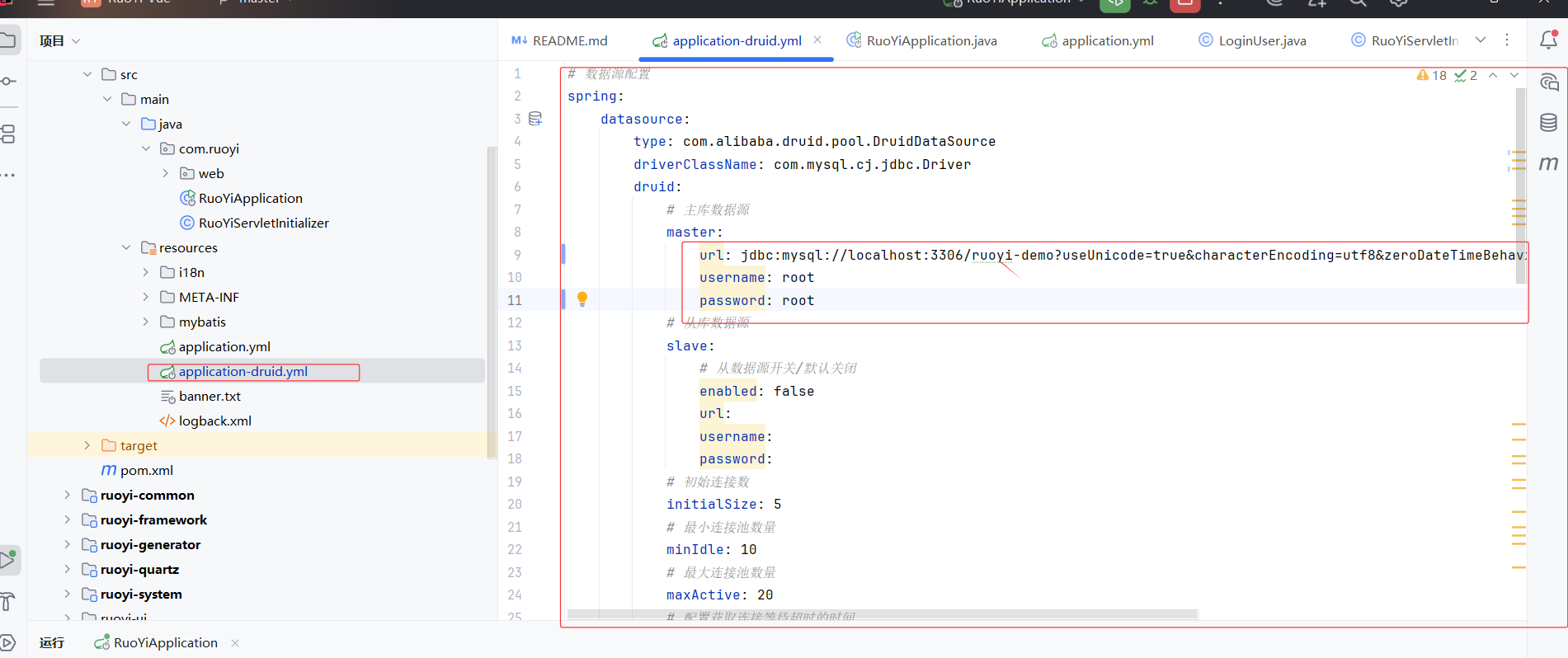The height and width of the screenshot is (658, 1568).
Task: Select pom.xml in project tree
Action: tap(137, 470)
